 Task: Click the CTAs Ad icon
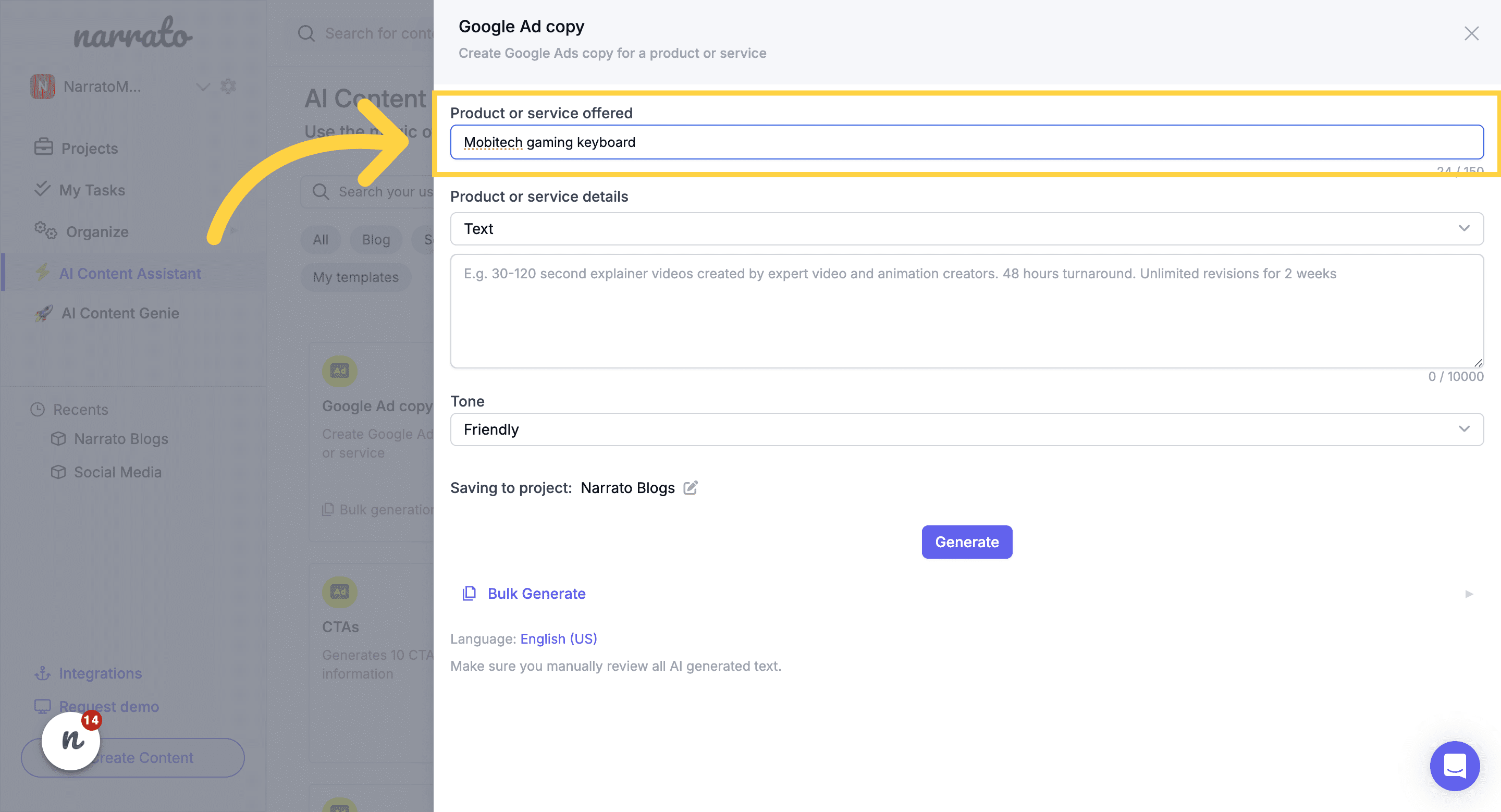340,592
